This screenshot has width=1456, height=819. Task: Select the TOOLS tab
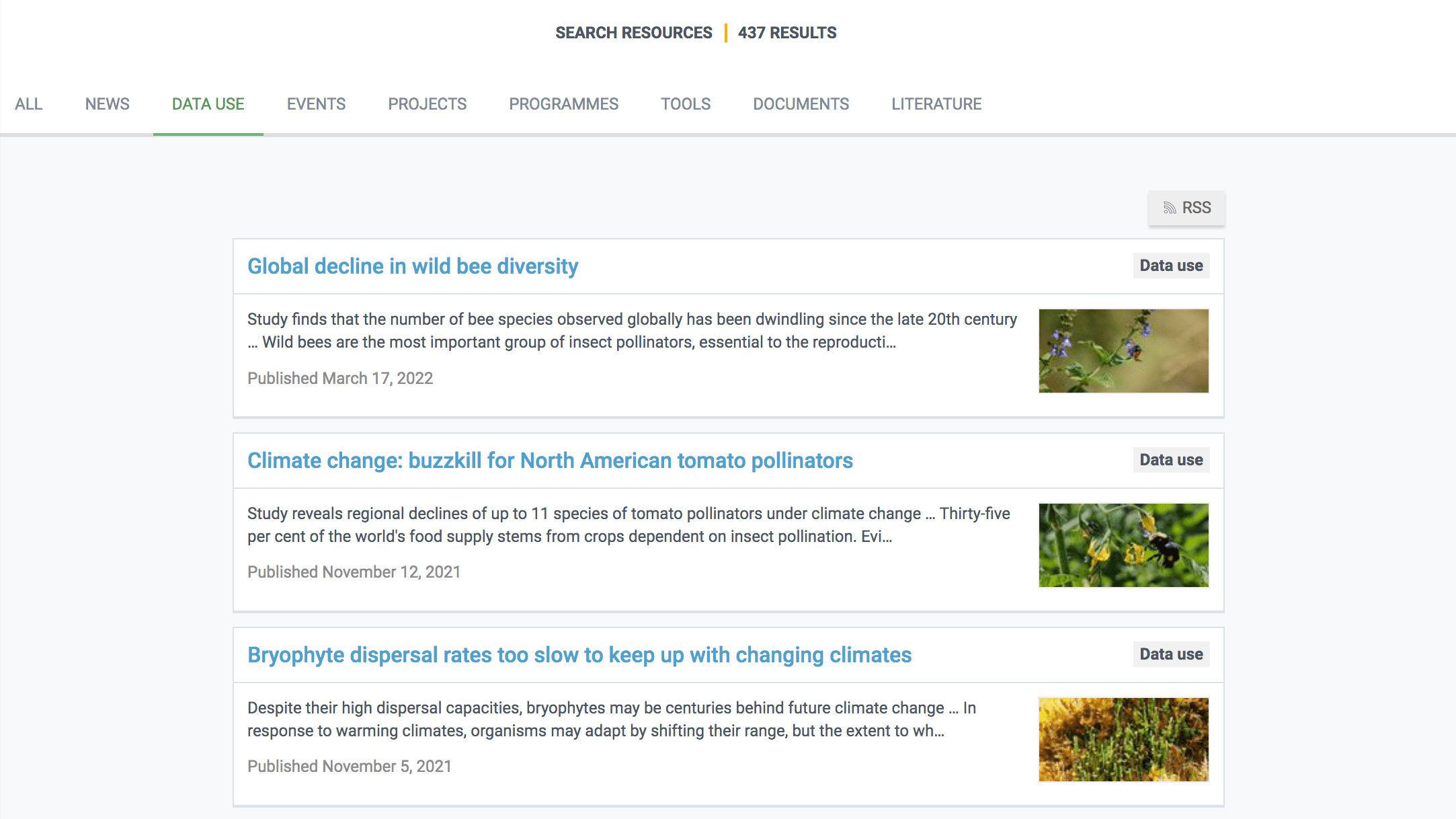click(685, 104)
